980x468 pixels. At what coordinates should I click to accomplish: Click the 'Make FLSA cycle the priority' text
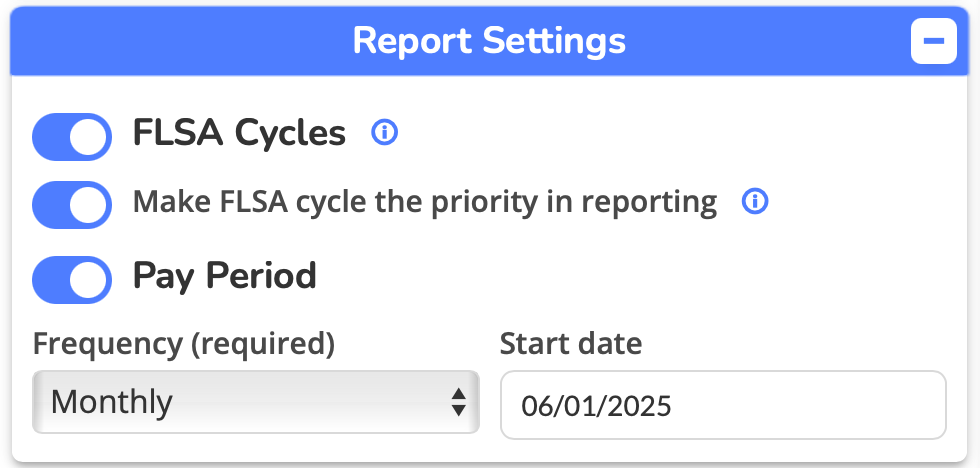click(425, 203)
